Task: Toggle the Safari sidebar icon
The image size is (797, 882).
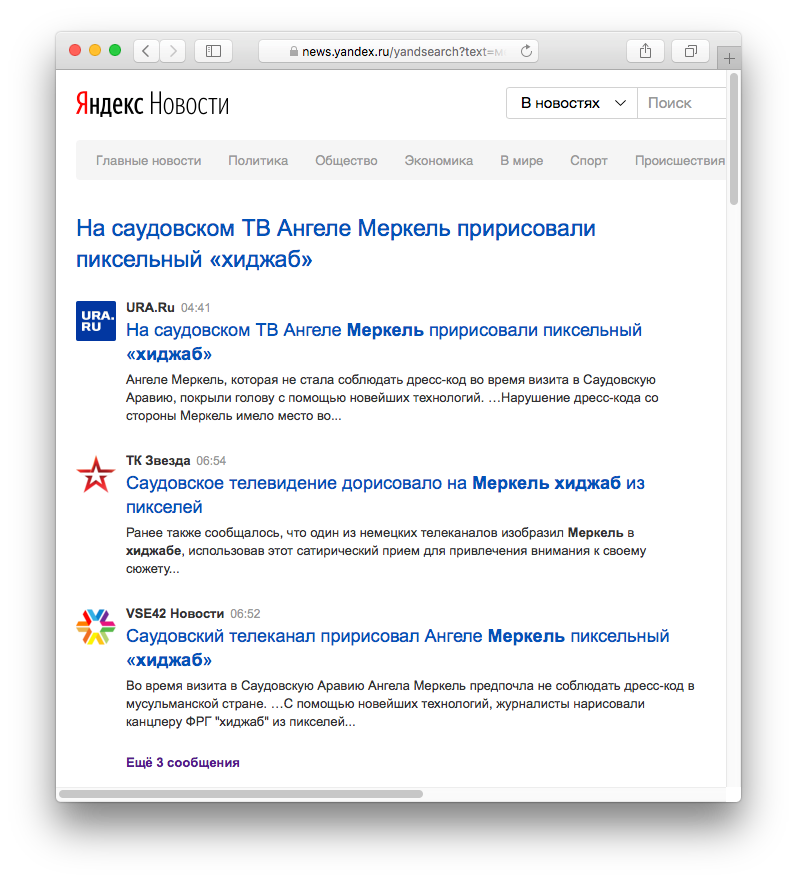Action: click(x=213, y=51)
